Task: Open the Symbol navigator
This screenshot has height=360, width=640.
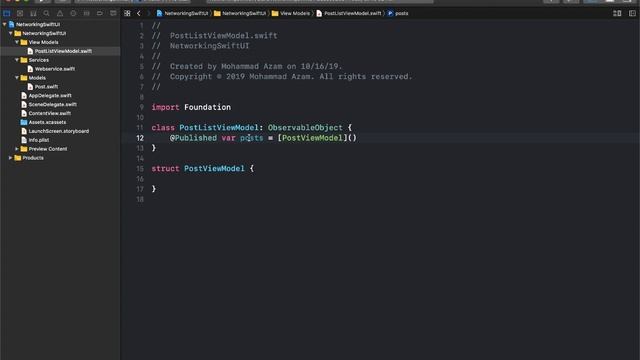Action: tap(33, 13)
